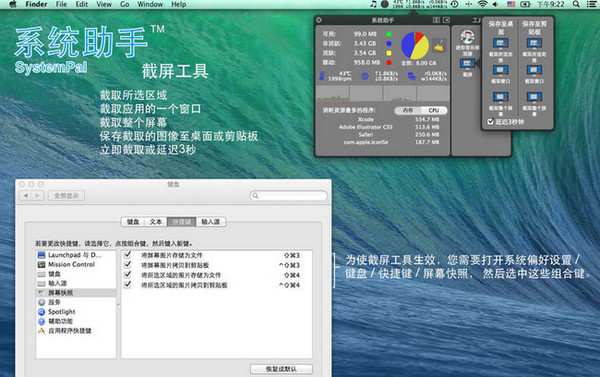Open Time Machine menu bar icon

point(455,4)
